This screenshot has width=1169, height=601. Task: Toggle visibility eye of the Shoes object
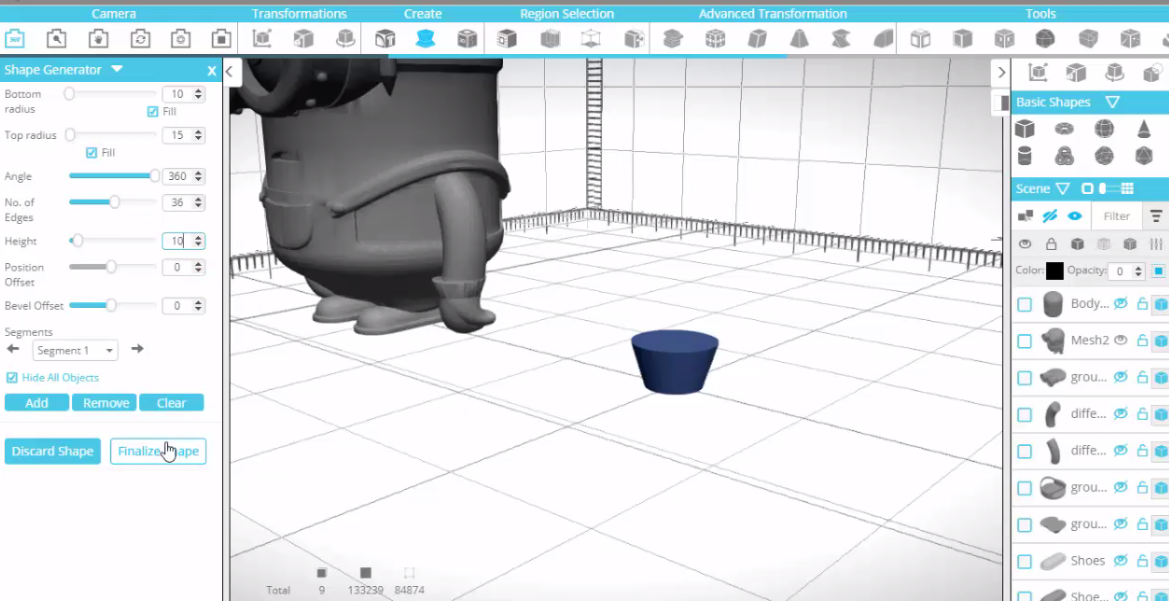(1120, 561)
